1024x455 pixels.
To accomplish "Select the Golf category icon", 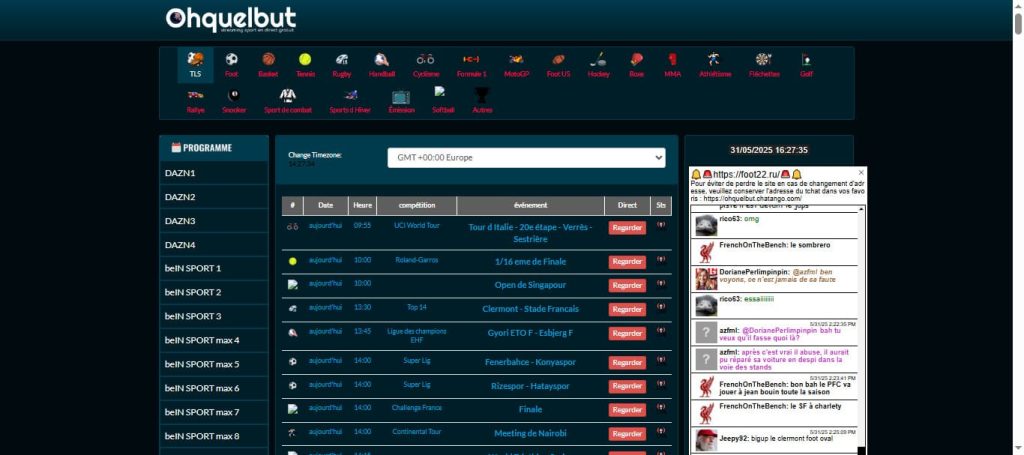I will (x=807, y=59).
